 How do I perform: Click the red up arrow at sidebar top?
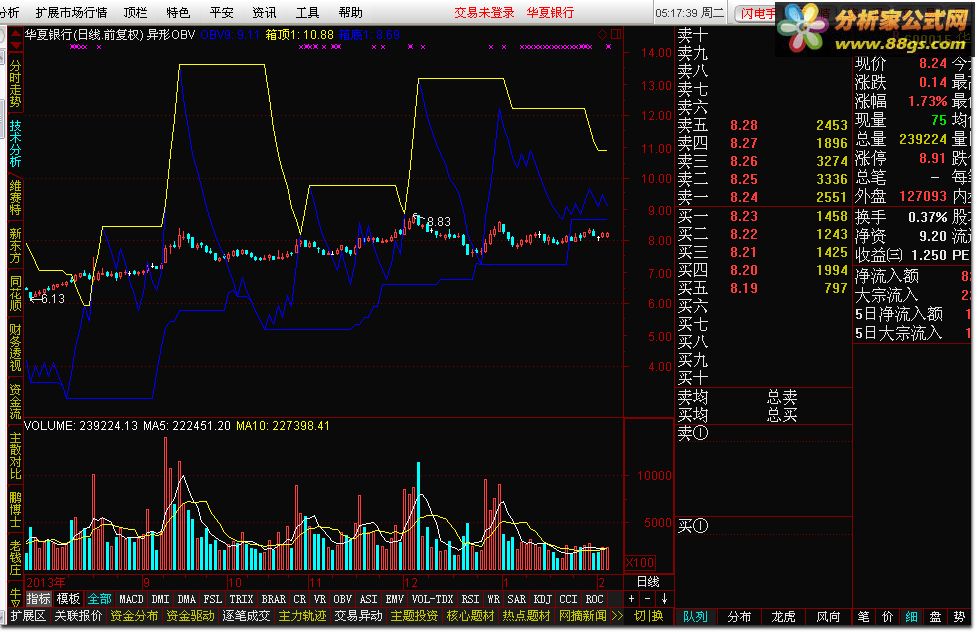click(16, 34)
